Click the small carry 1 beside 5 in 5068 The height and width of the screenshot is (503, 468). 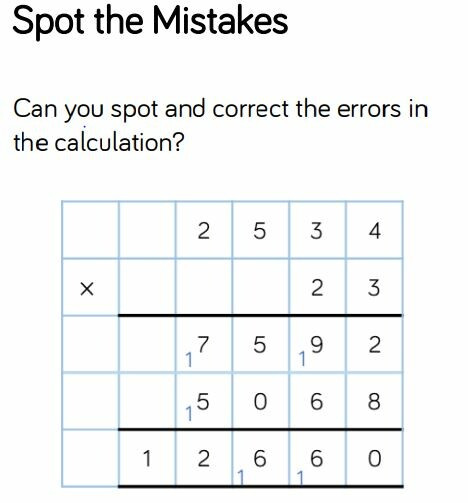point(189,414)
